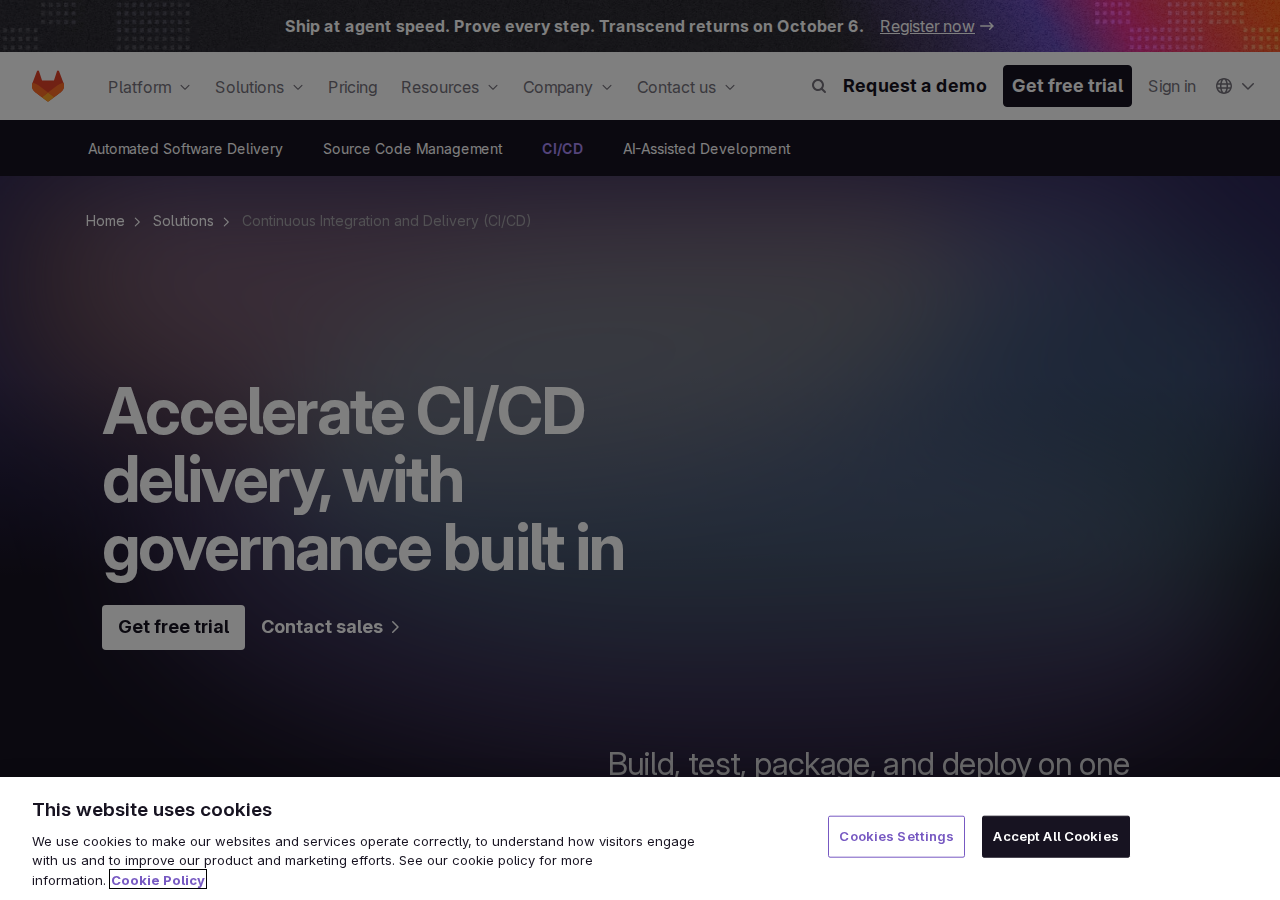Open Cookies Settings
The height and width of the screenshot is (900, 1280).
point(896,837)
